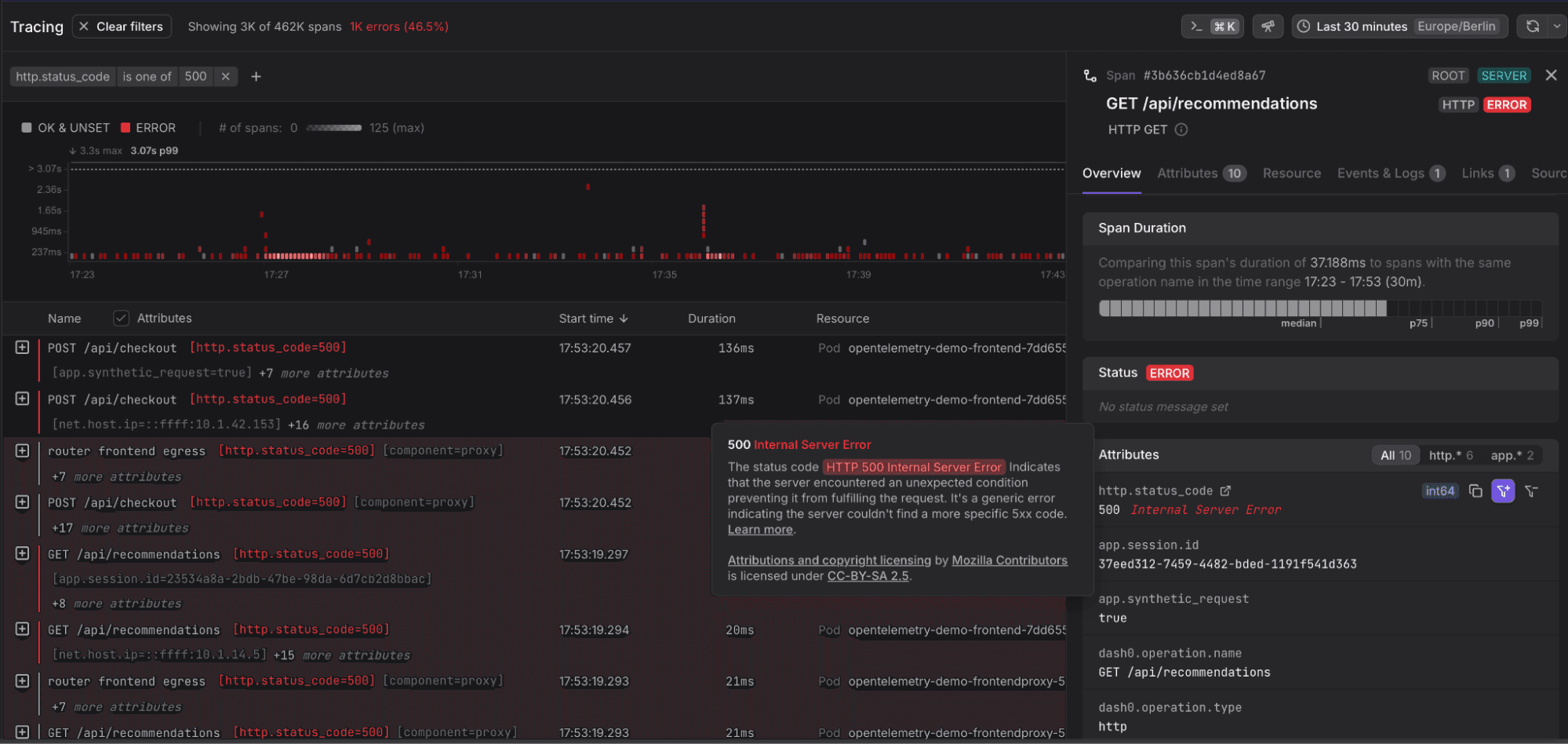
Task: Click the app.session.id value 37eed312-7459…
Action: [x=1228, y=564]
